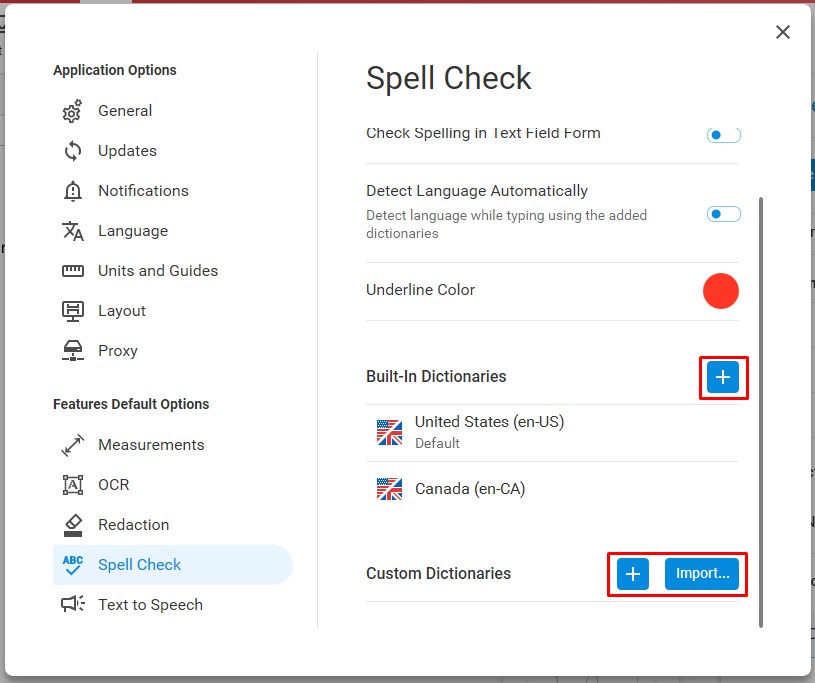Viewport: 815px width, 683px height.
Task: Click the Spell Check ABC icon
Action: 73,565
